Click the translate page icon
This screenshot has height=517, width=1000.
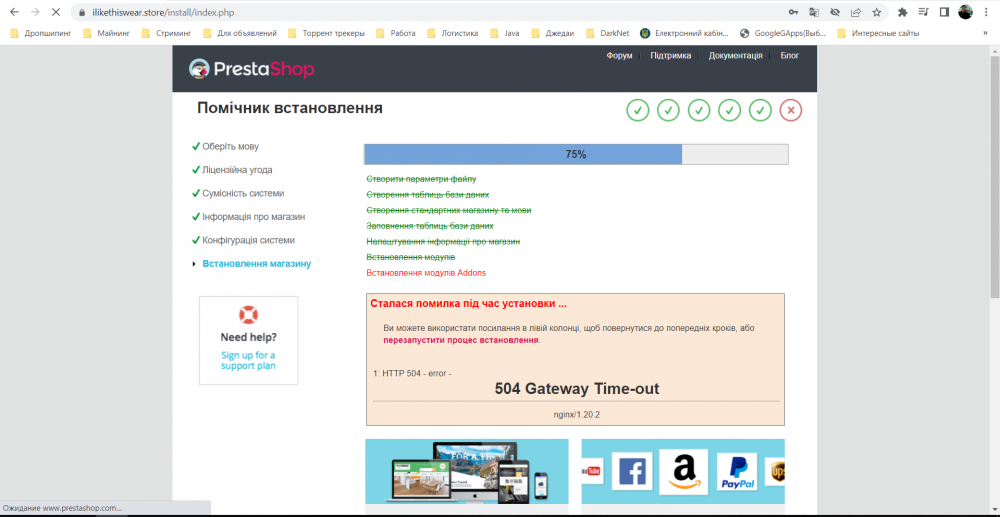click(814, 12)
